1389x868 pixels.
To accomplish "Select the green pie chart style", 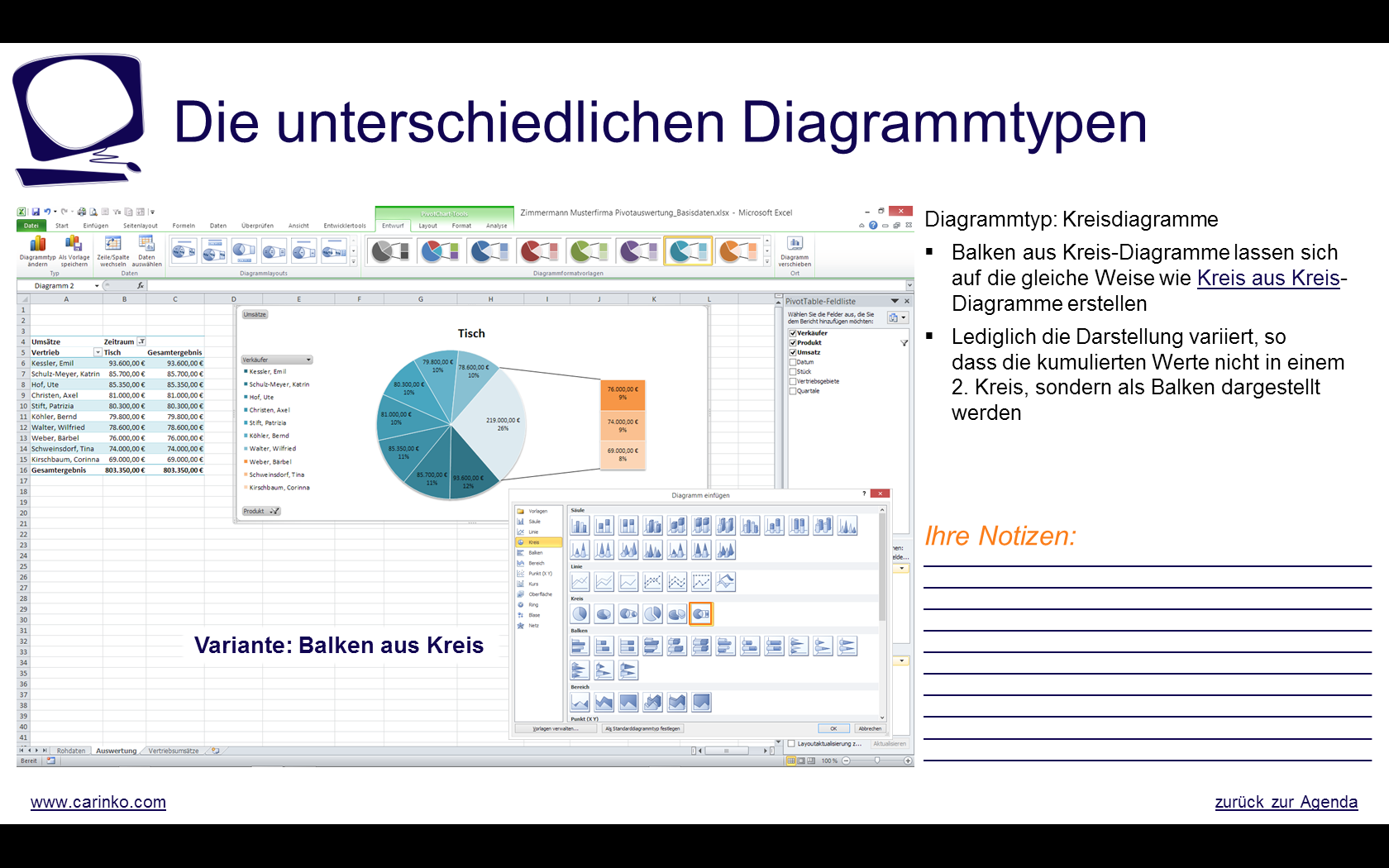I will (589, 250).
